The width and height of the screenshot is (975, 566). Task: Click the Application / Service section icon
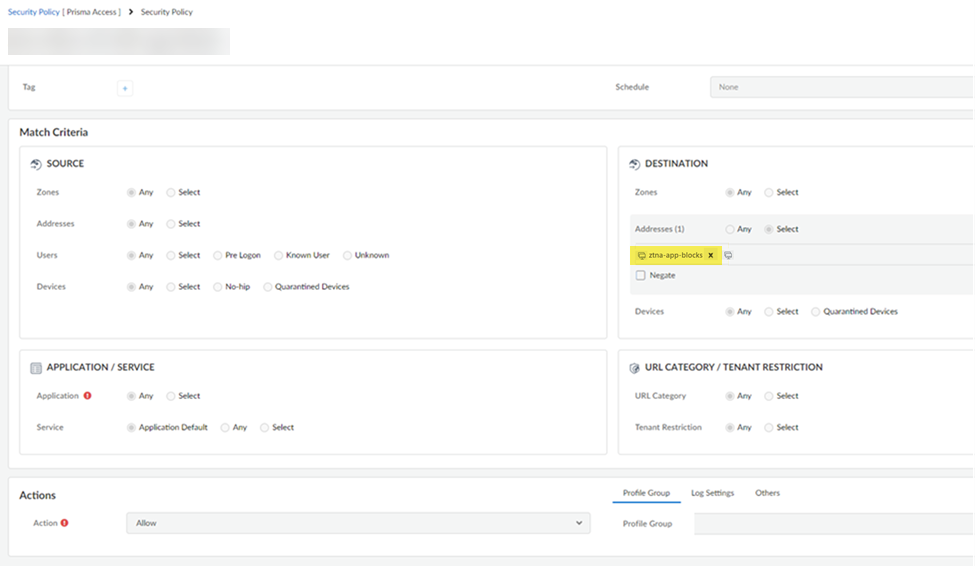36,368
